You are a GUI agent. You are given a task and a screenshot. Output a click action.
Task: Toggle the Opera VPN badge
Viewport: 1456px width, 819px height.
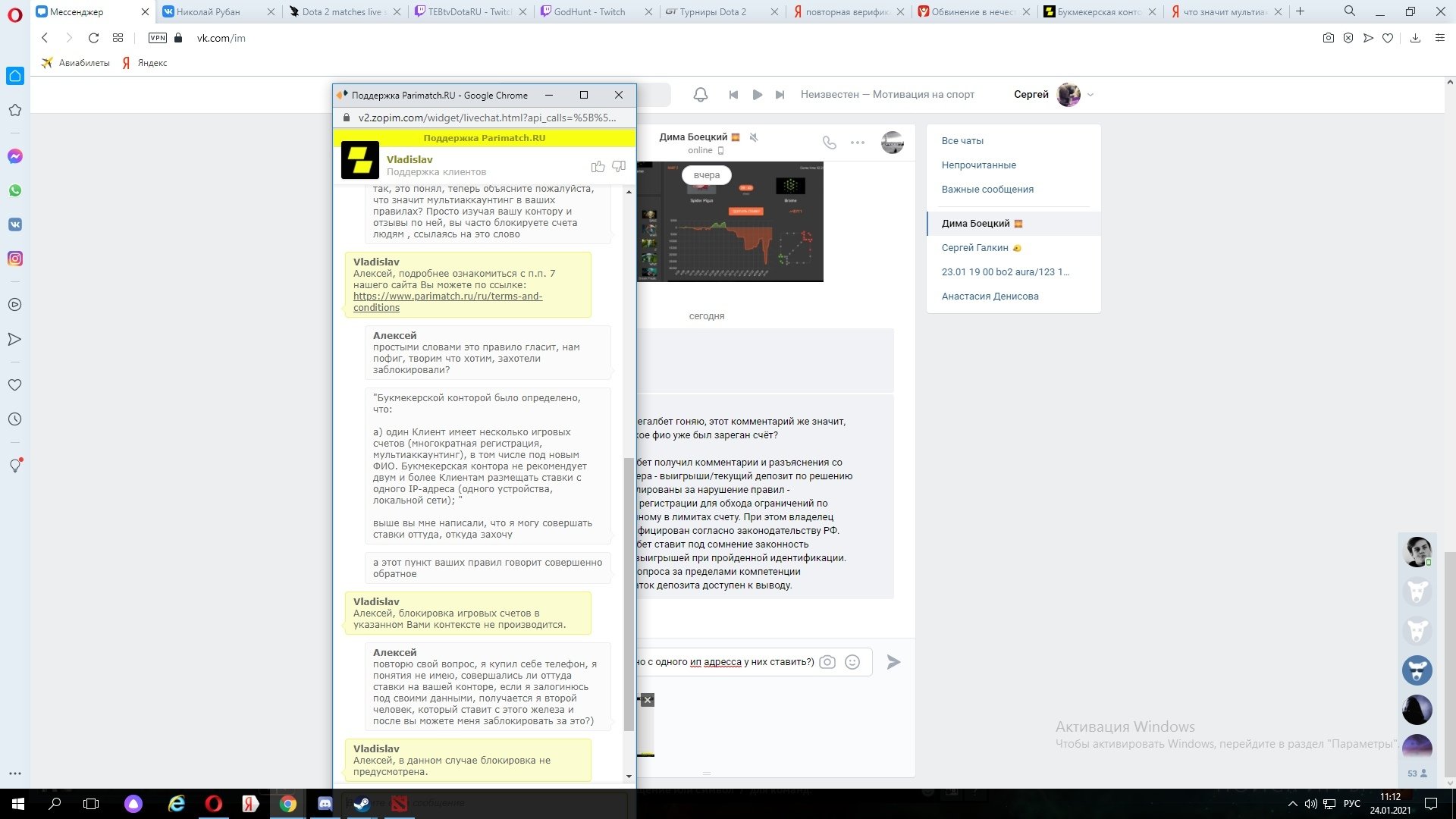click(x=158, y=38)
